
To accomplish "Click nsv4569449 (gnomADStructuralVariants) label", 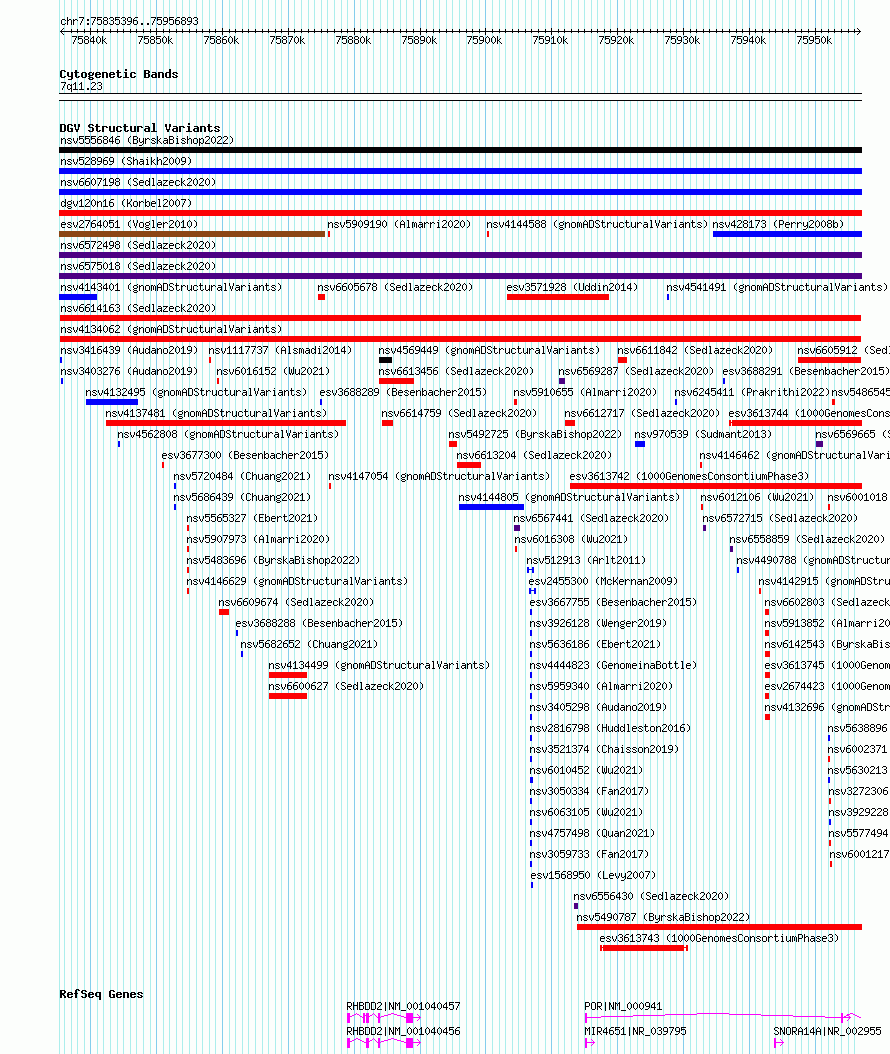I will click(489, 350).
